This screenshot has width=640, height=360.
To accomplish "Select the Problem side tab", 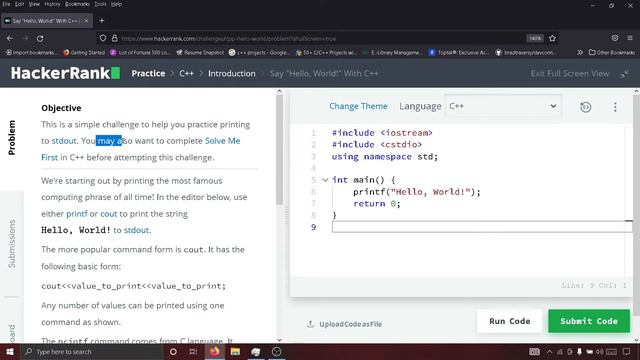I will coord(12,138).
